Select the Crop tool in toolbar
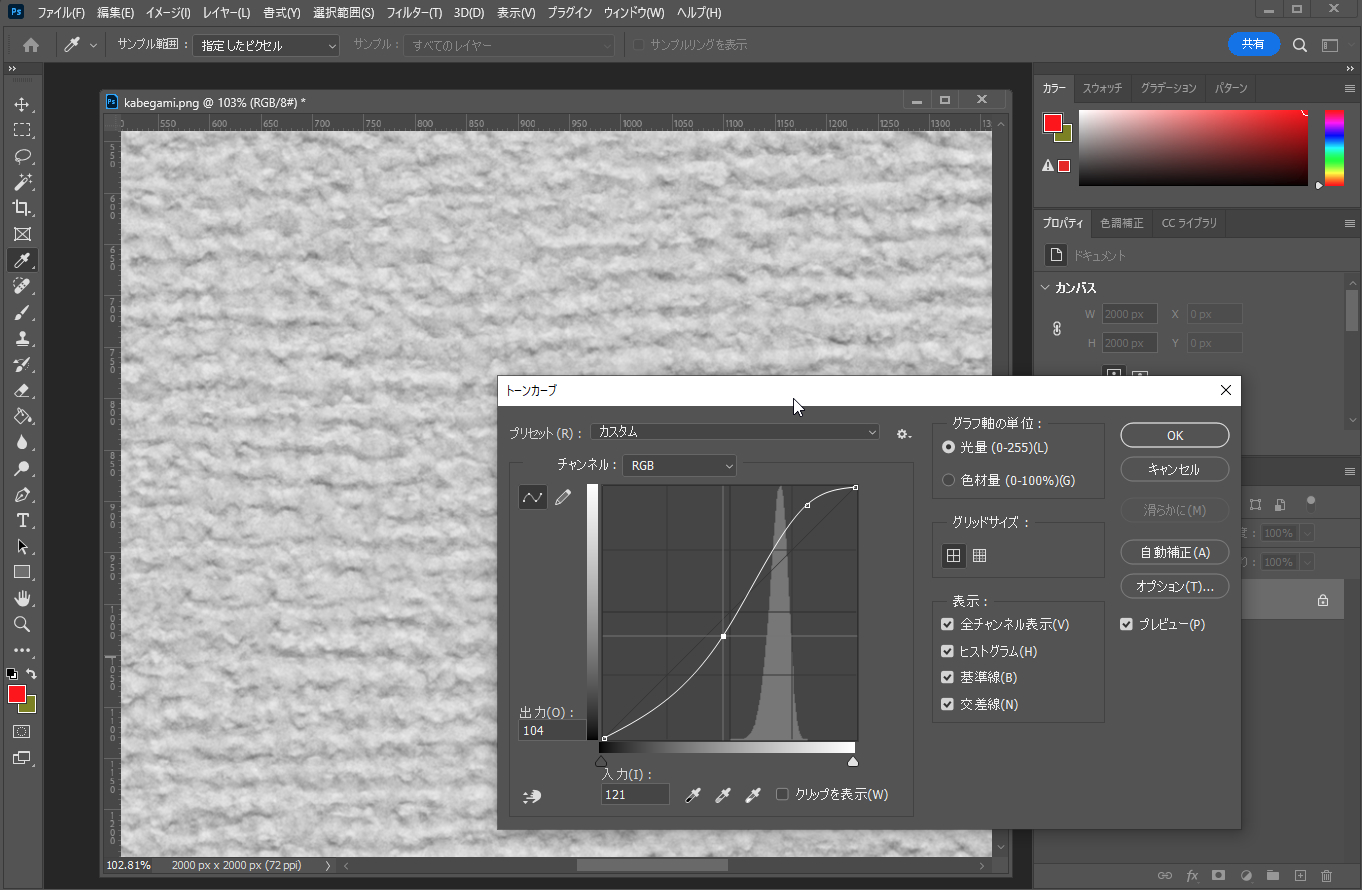 pyautogui.click(x=21, y=208)
